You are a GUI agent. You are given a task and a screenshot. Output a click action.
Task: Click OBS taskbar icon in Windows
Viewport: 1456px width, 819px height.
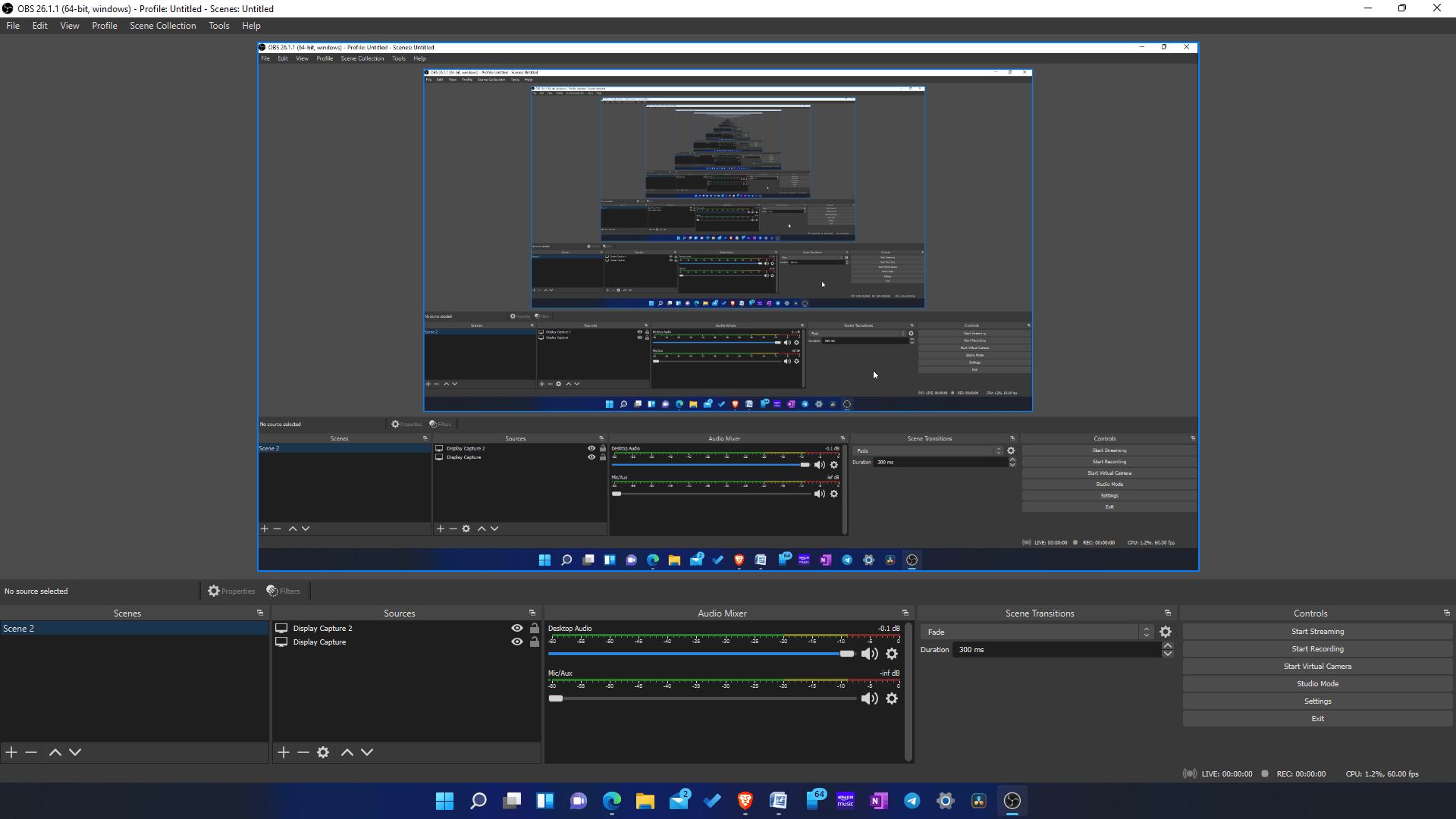coord(1012,801)
